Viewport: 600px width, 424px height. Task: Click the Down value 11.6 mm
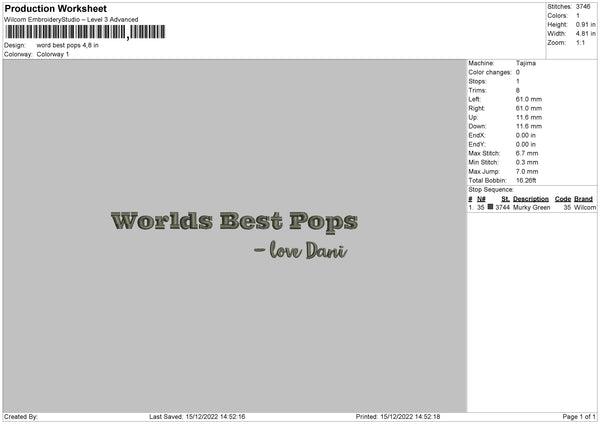pyautogui.click(x=529, y=126)
